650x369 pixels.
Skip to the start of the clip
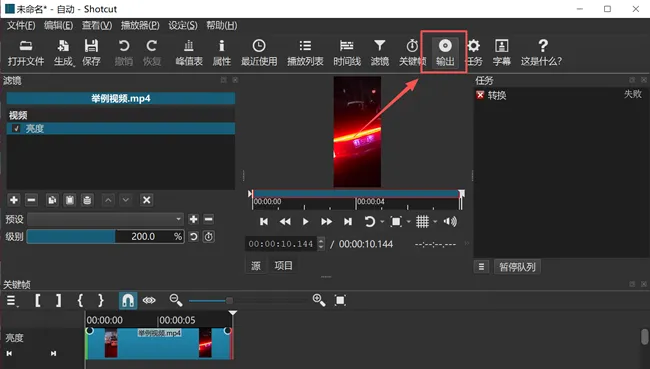pyautogui.click(x=264, y=222)
